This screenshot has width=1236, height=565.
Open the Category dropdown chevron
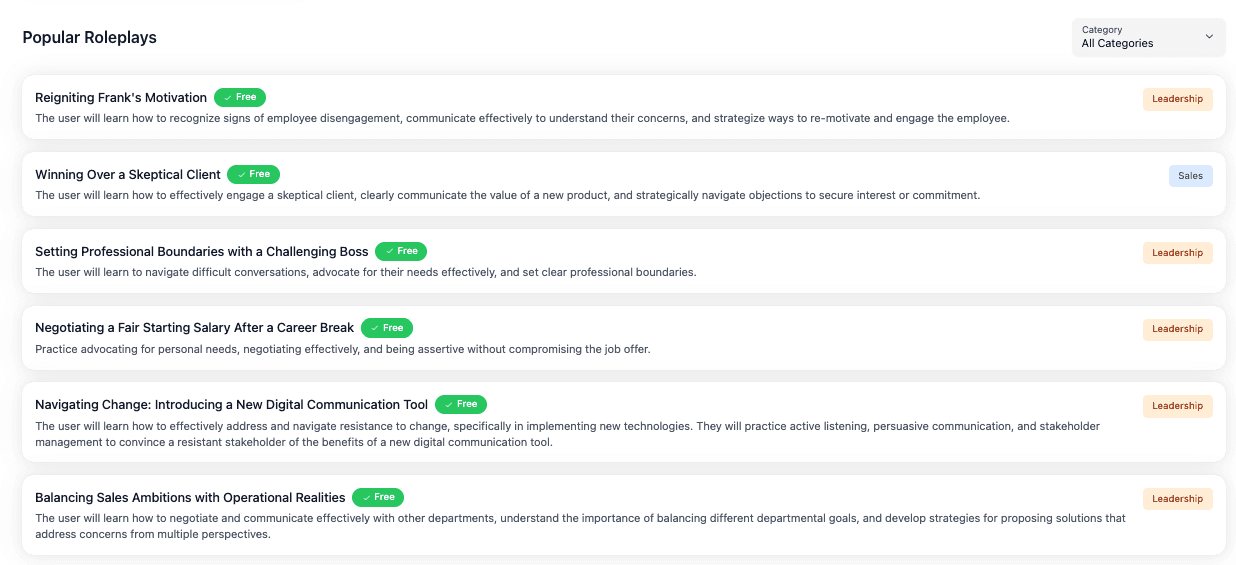[1209, 37]
